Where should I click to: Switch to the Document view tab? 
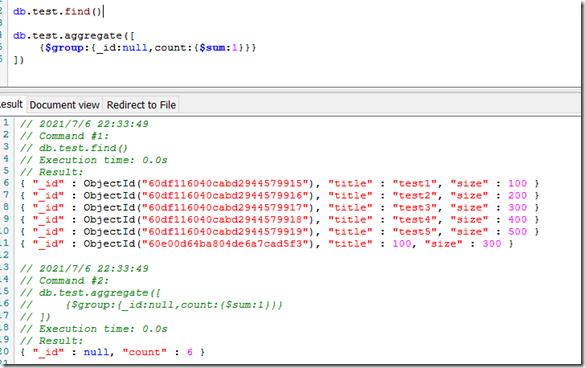[x=65, y=105]
